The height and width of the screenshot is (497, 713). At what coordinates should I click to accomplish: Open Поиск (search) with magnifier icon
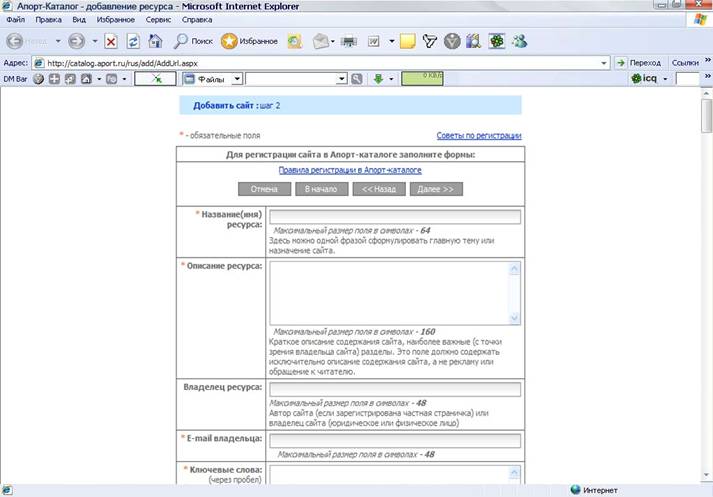[x=193, y=41]
